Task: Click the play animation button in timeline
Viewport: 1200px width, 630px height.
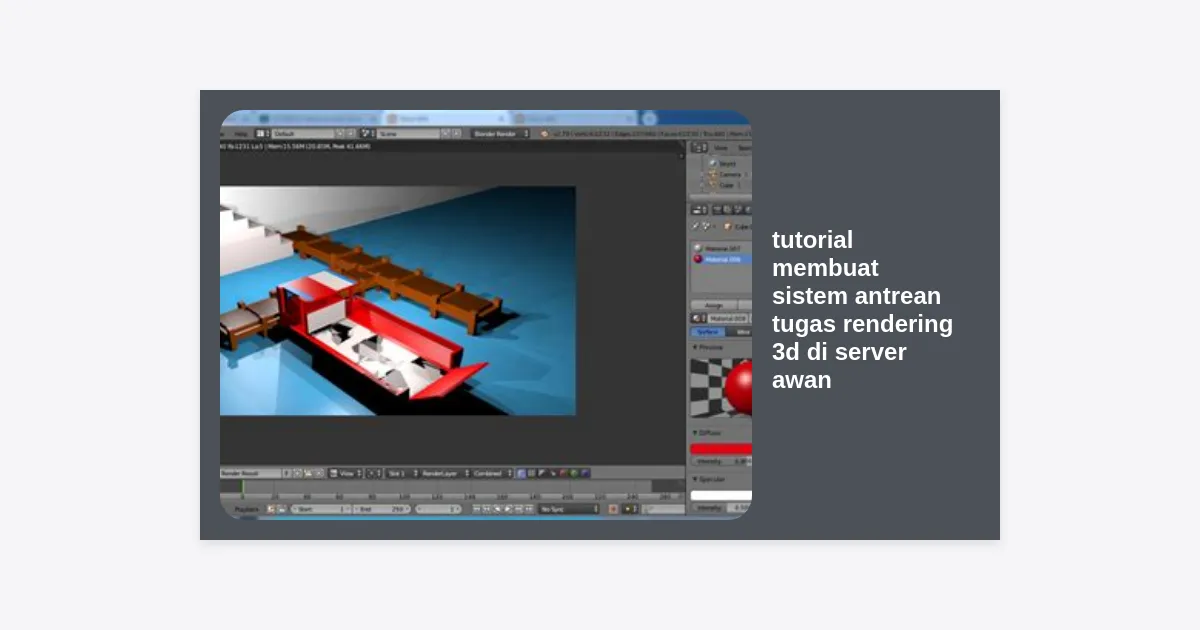Action: [x=508, y=509]
